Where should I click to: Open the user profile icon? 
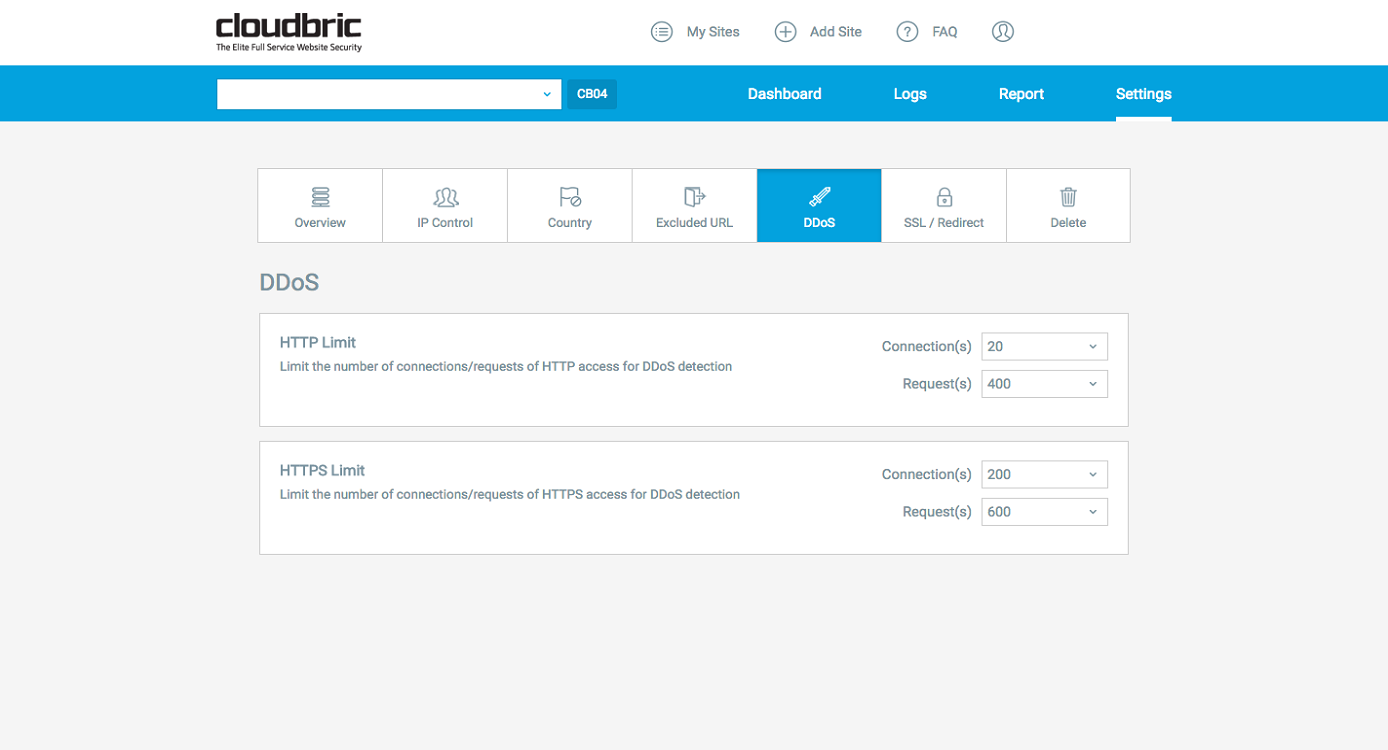pyautogui.click(x=1003, y=32)
